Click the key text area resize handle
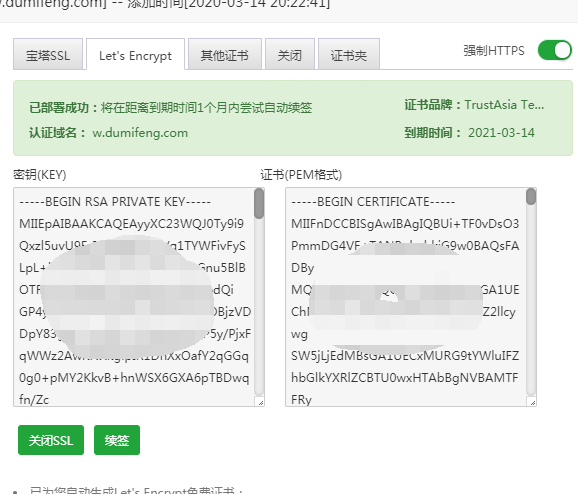Image resolution: width=578 pixels, height=494 pixels. pos(260,402)
